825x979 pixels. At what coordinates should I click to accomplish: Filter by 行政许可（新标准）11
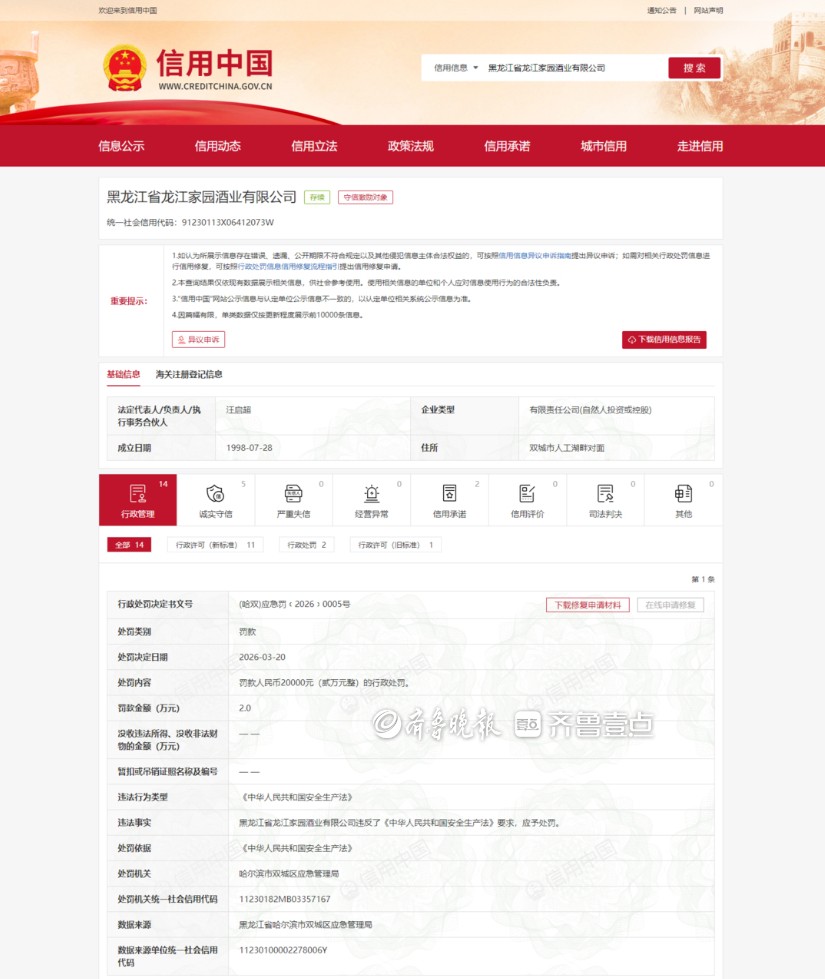pyautogui.click(x=215, y=545)
